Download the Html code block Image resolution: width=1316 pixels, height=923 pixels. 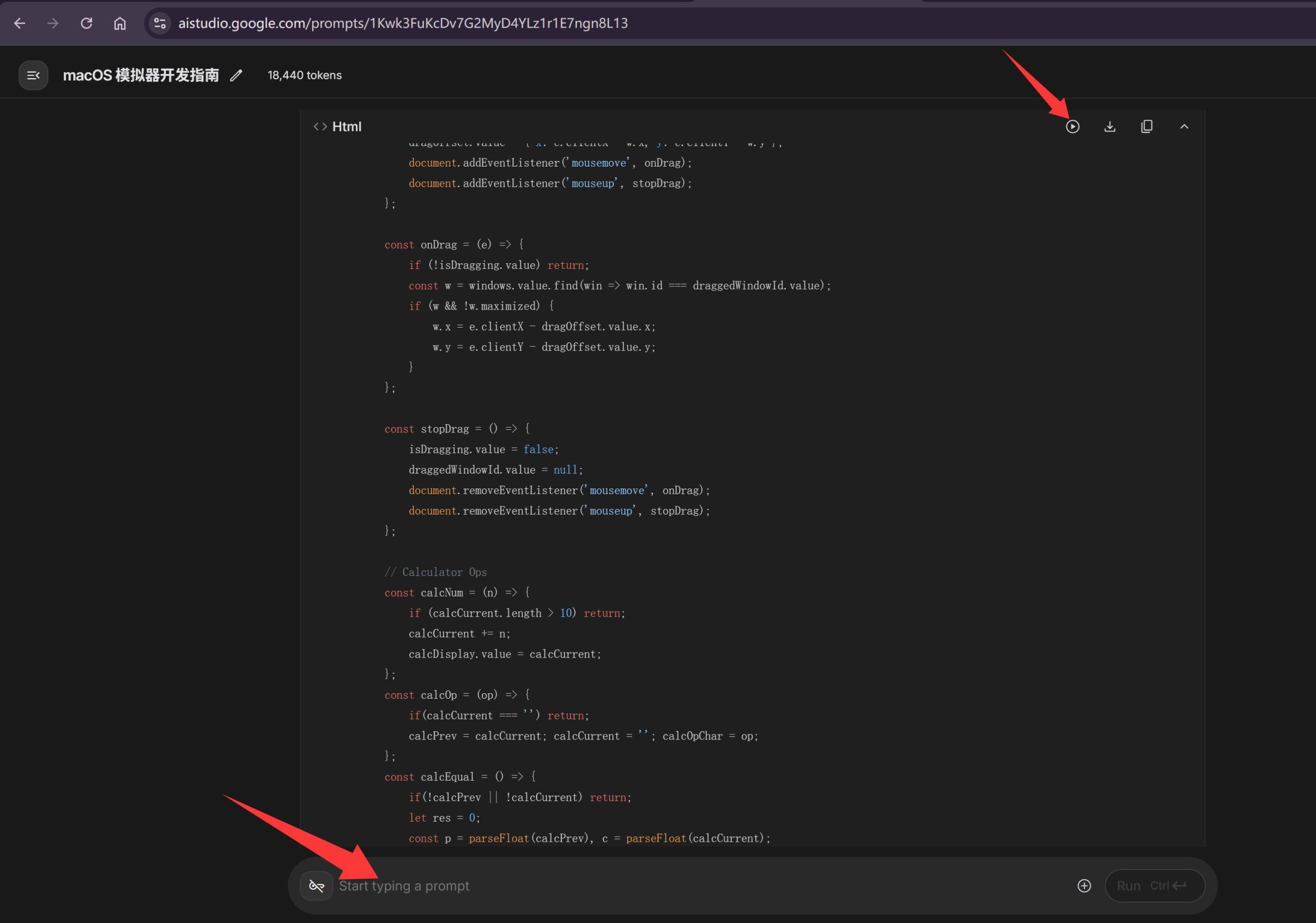click(1110, 126)
